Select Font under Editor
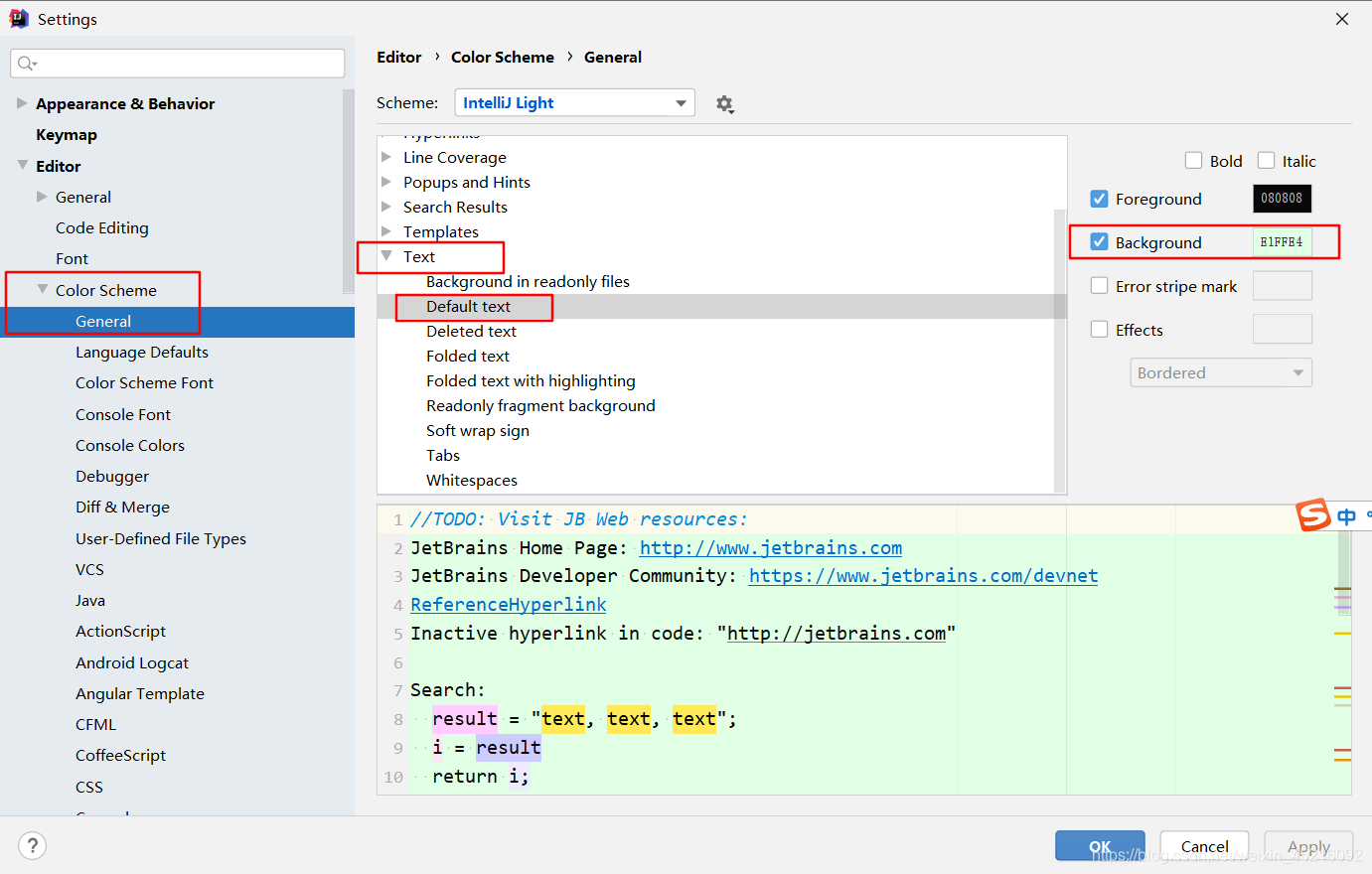 tap(72, 258)
